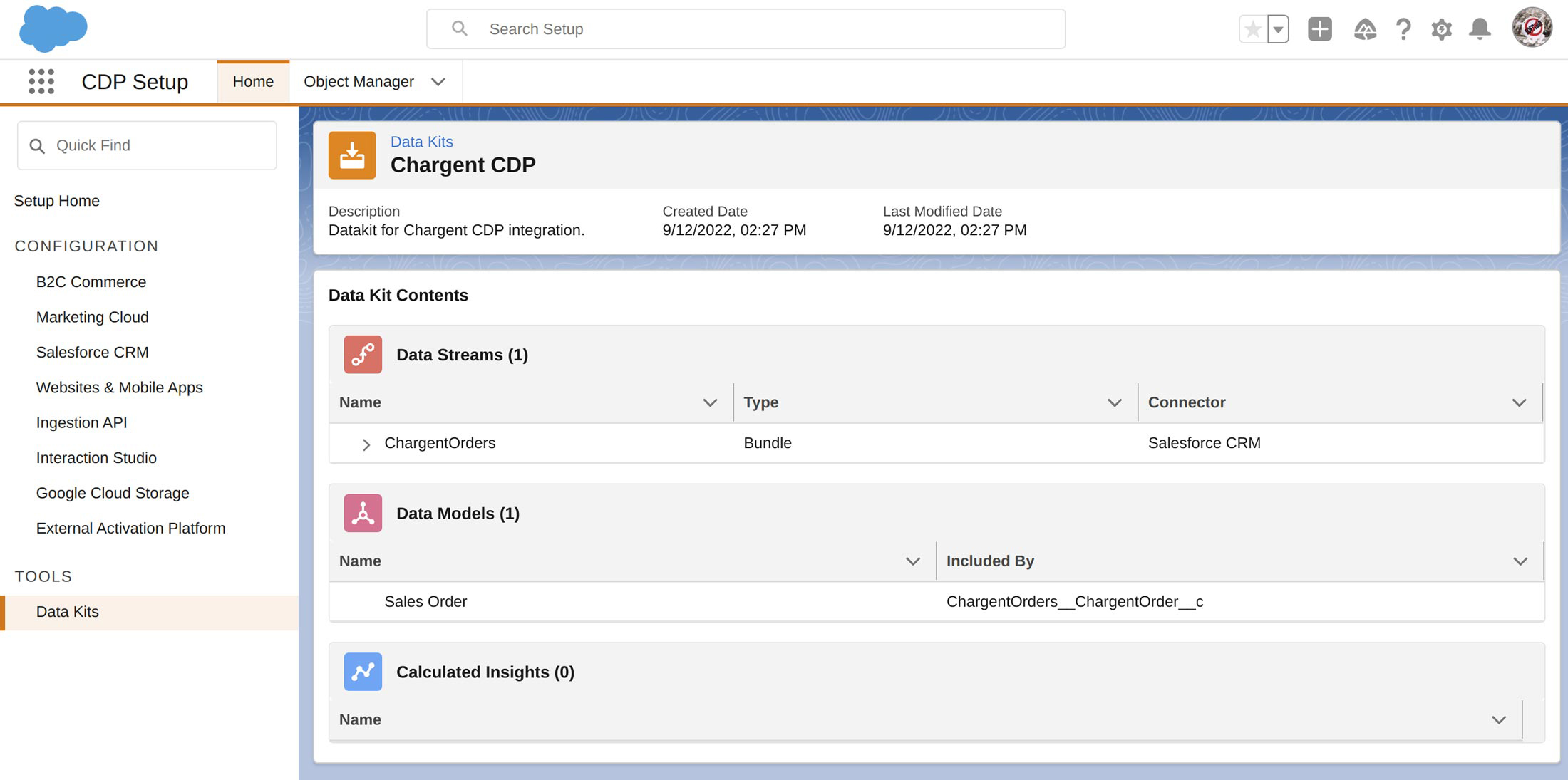Go to Setup Home
This screenshot has height=780, width=1568.
[57, 201]
